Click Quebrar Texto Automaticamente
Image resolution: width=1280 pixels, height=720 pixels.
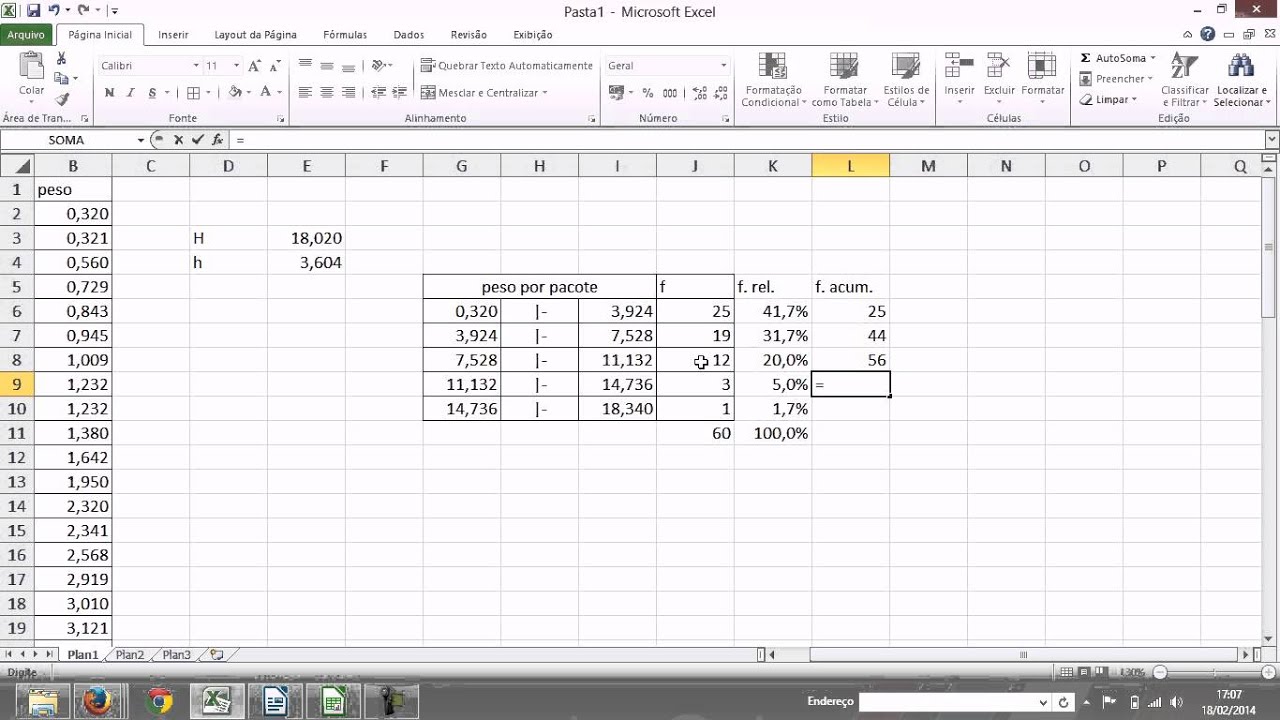(507, 65)
